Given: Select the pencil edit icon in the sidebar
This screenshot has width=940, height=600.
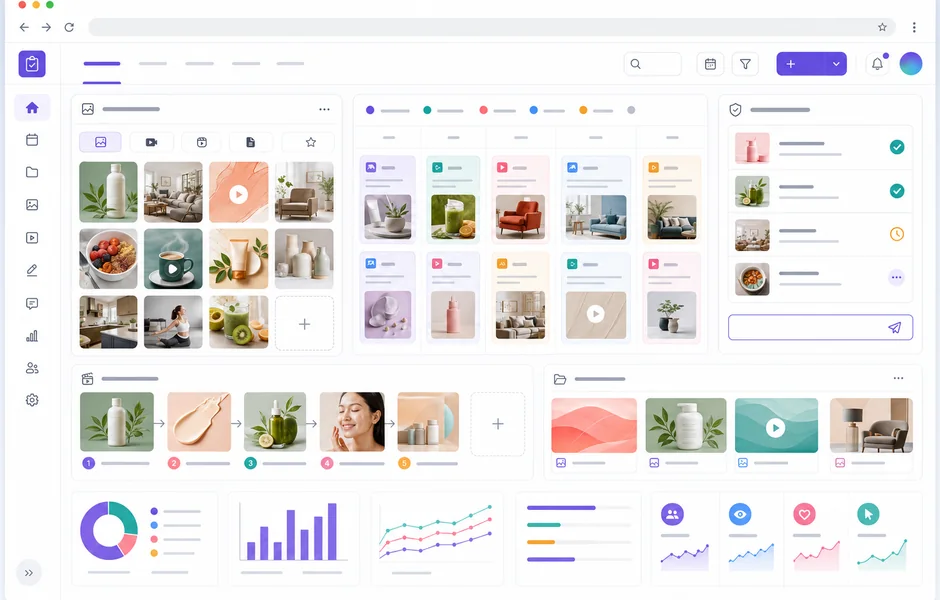Looking at the screenshot, I should point(32,270).
